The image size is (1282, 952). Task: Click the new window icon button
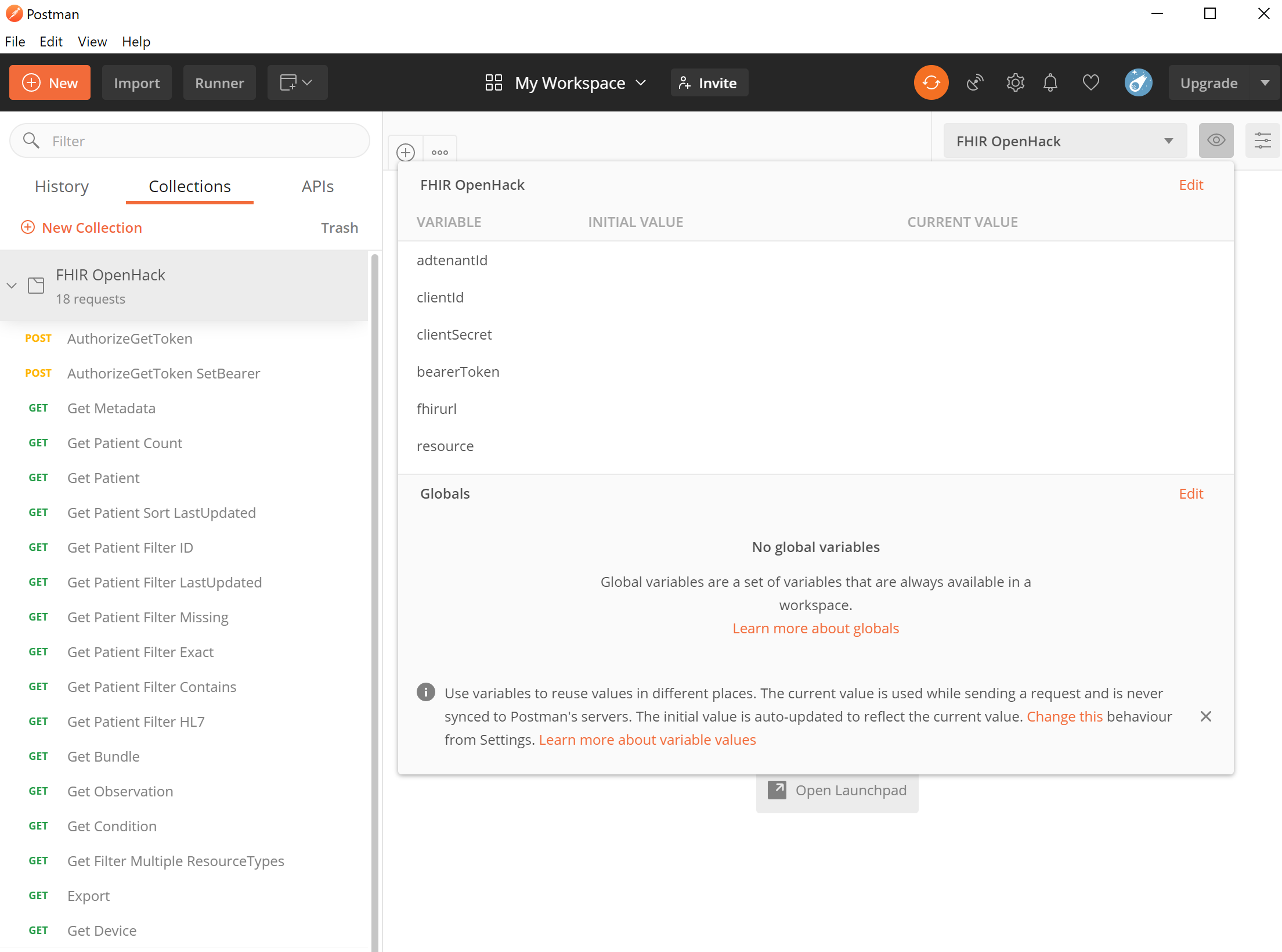coord(297,82)
